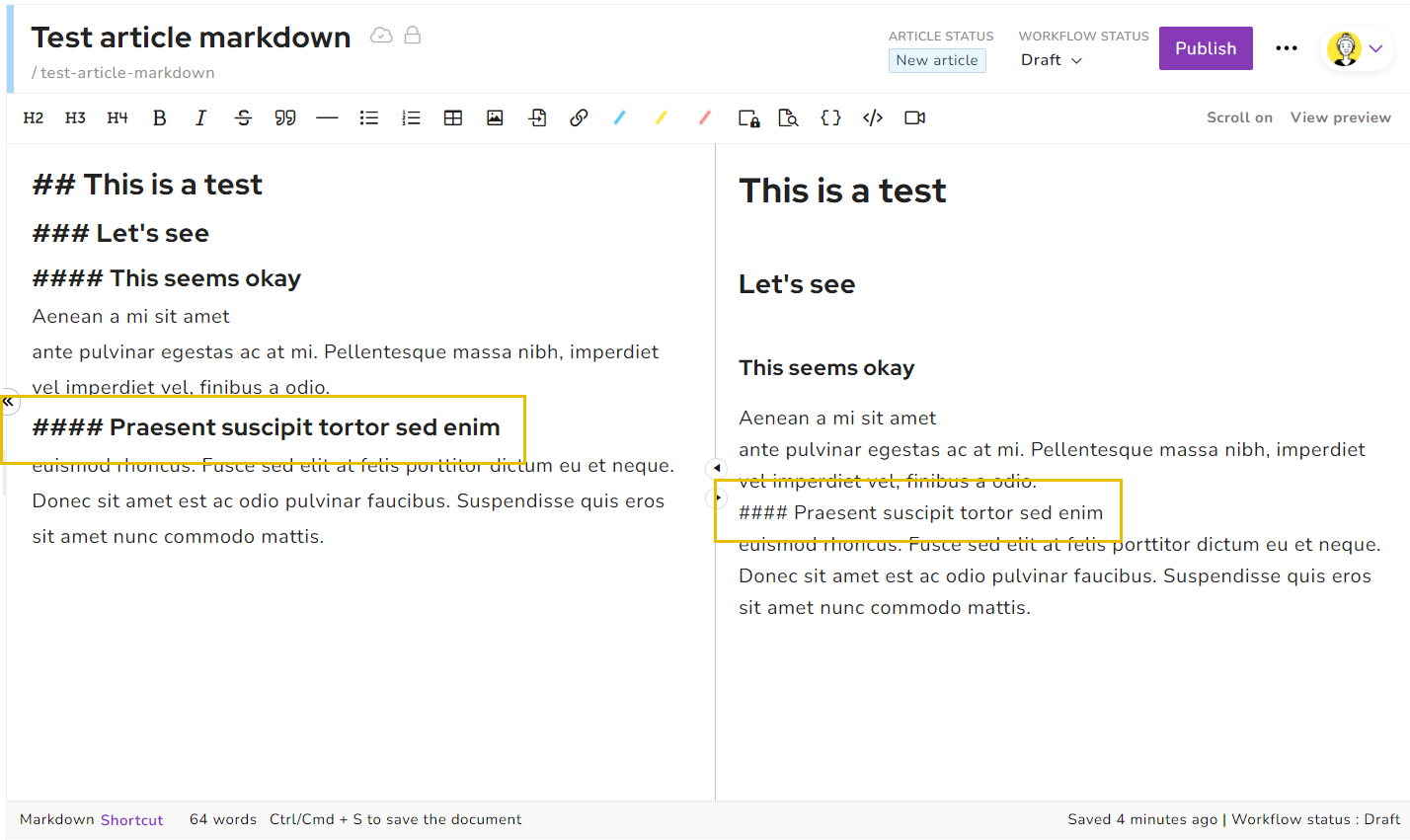Open the three-dot more options menu
This screenshot has height=840, width=1410.
[x=1286, y=48]
